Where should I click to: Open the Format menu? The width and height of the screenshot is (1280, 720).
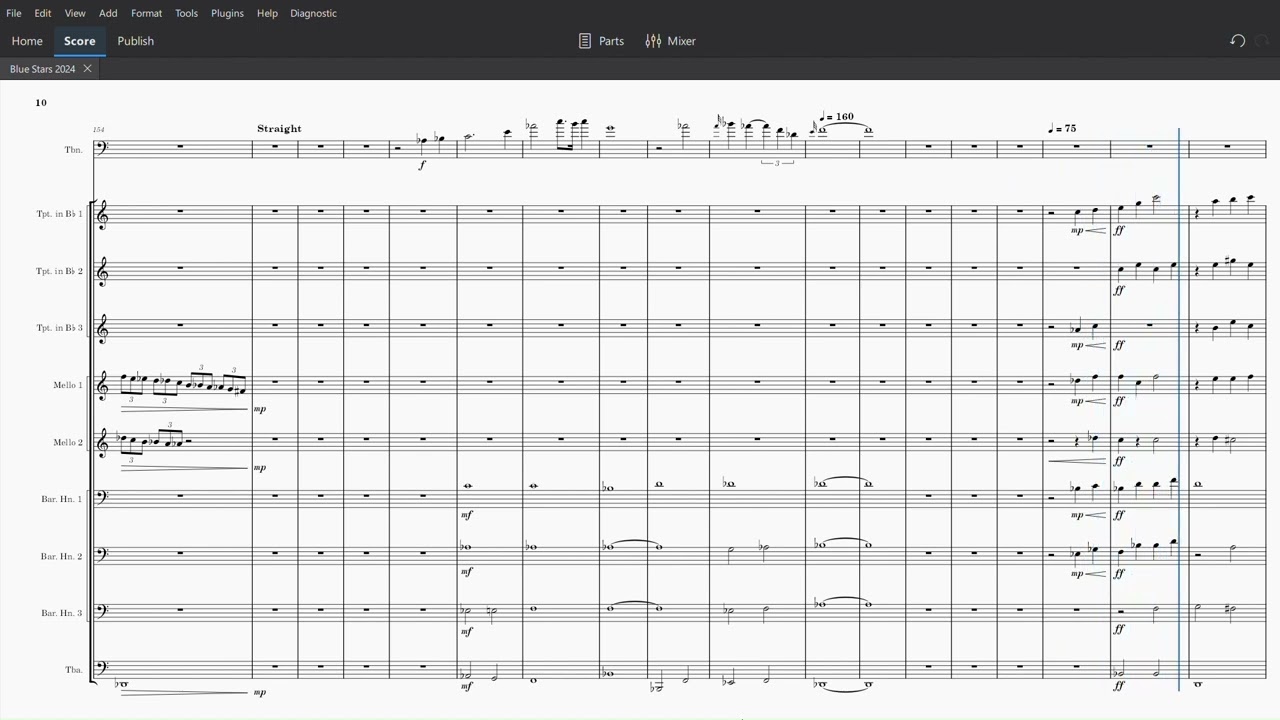coord(146,13)
